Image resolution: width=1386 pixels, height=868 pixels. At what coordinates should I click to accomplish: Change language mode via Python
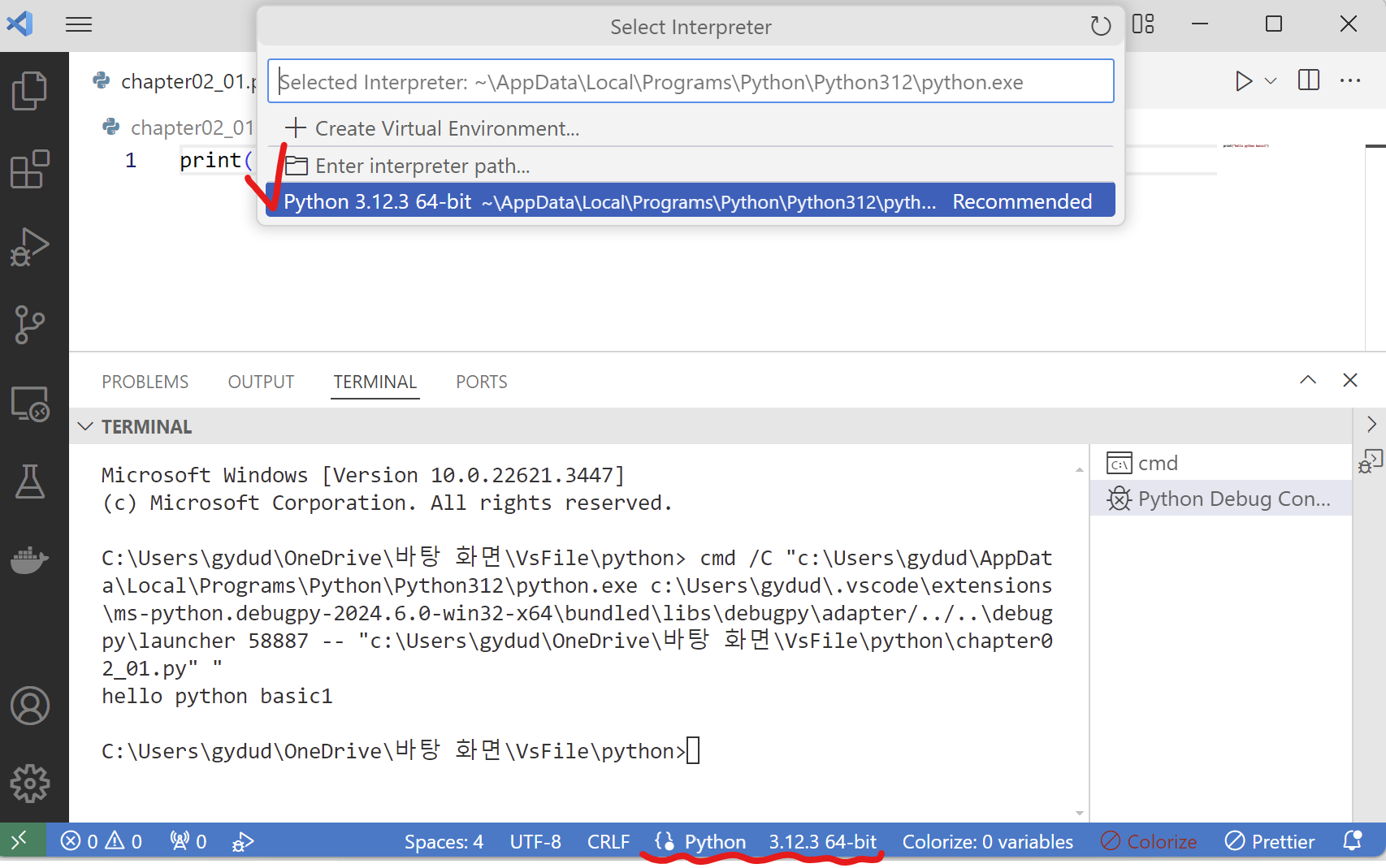point(715,842)
